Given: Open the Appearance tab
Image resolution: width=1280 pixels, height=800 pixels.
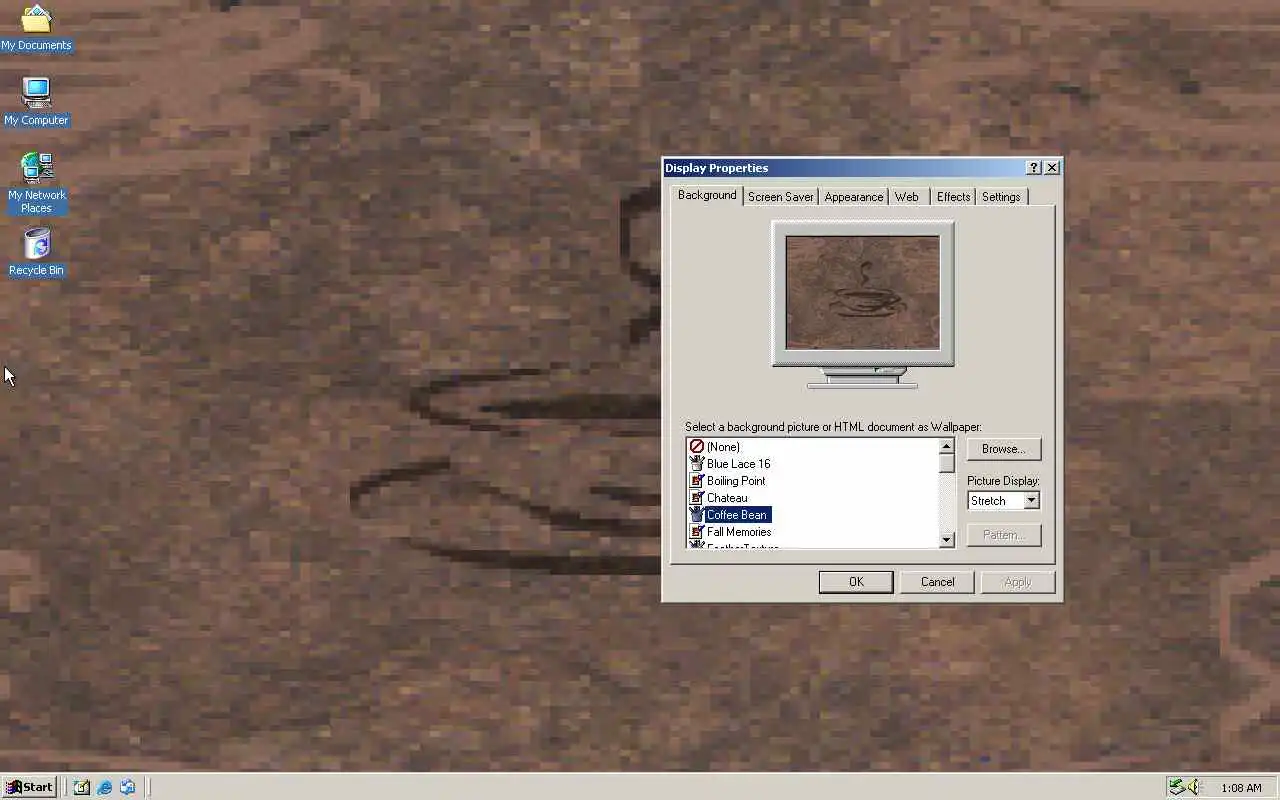Looking at the screenshot, I should pos(854,197).
